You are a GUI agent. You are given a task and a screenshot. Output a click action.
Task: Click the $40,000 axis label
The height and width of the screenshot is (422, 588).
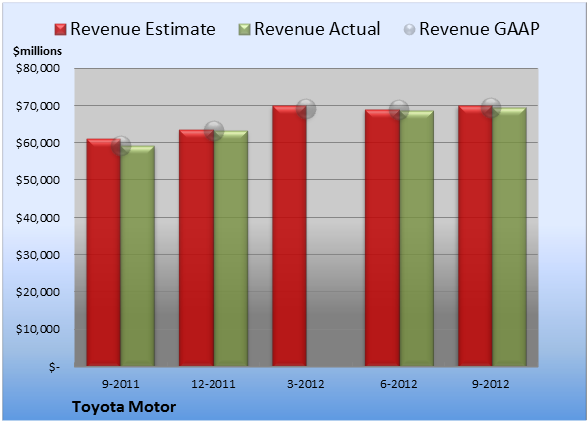(38, 218)
